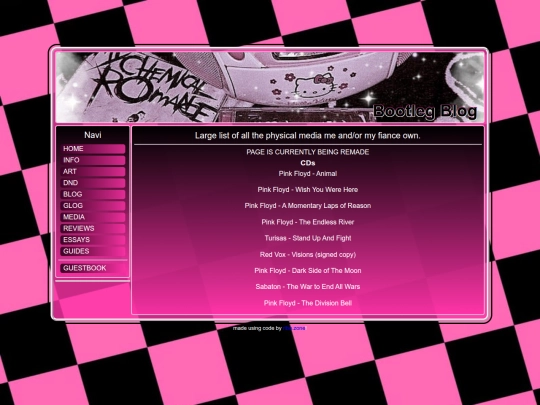The width and height of the screenshot is (540, 405).
Task: Click the MEDIA navigation button
Action: pos(93,217)
